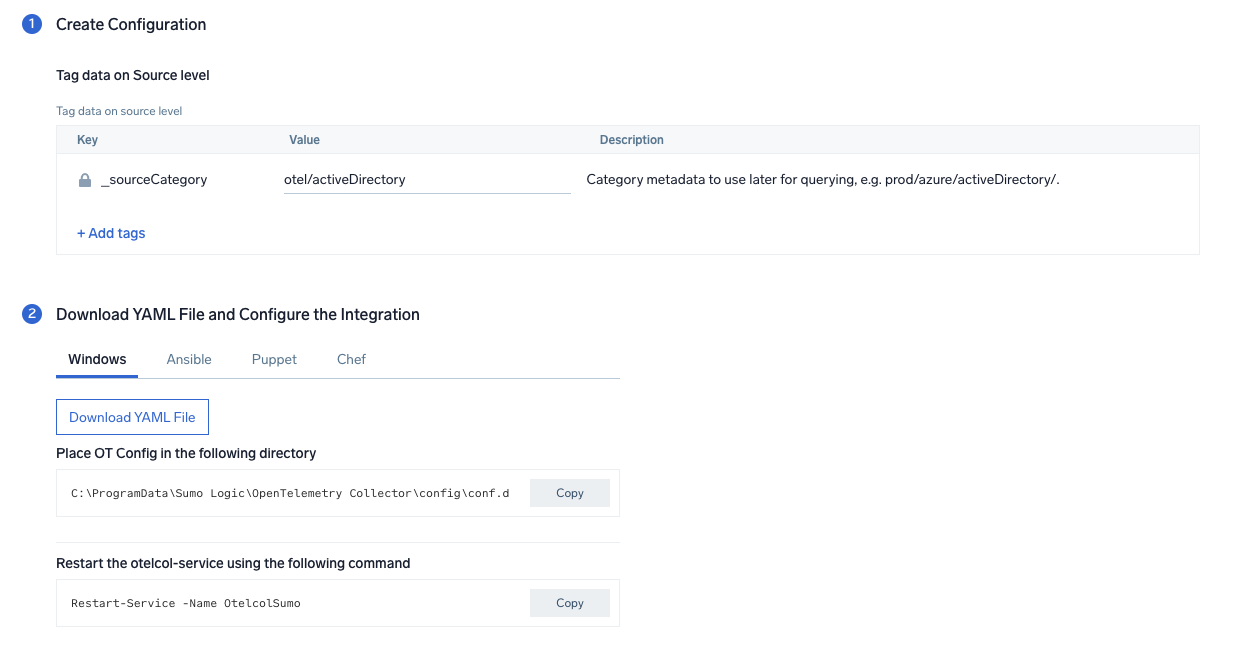The width and height of the screenshot is (1244, 666).
Task: Click the Key column header
Action: click(x=87, y=140)
